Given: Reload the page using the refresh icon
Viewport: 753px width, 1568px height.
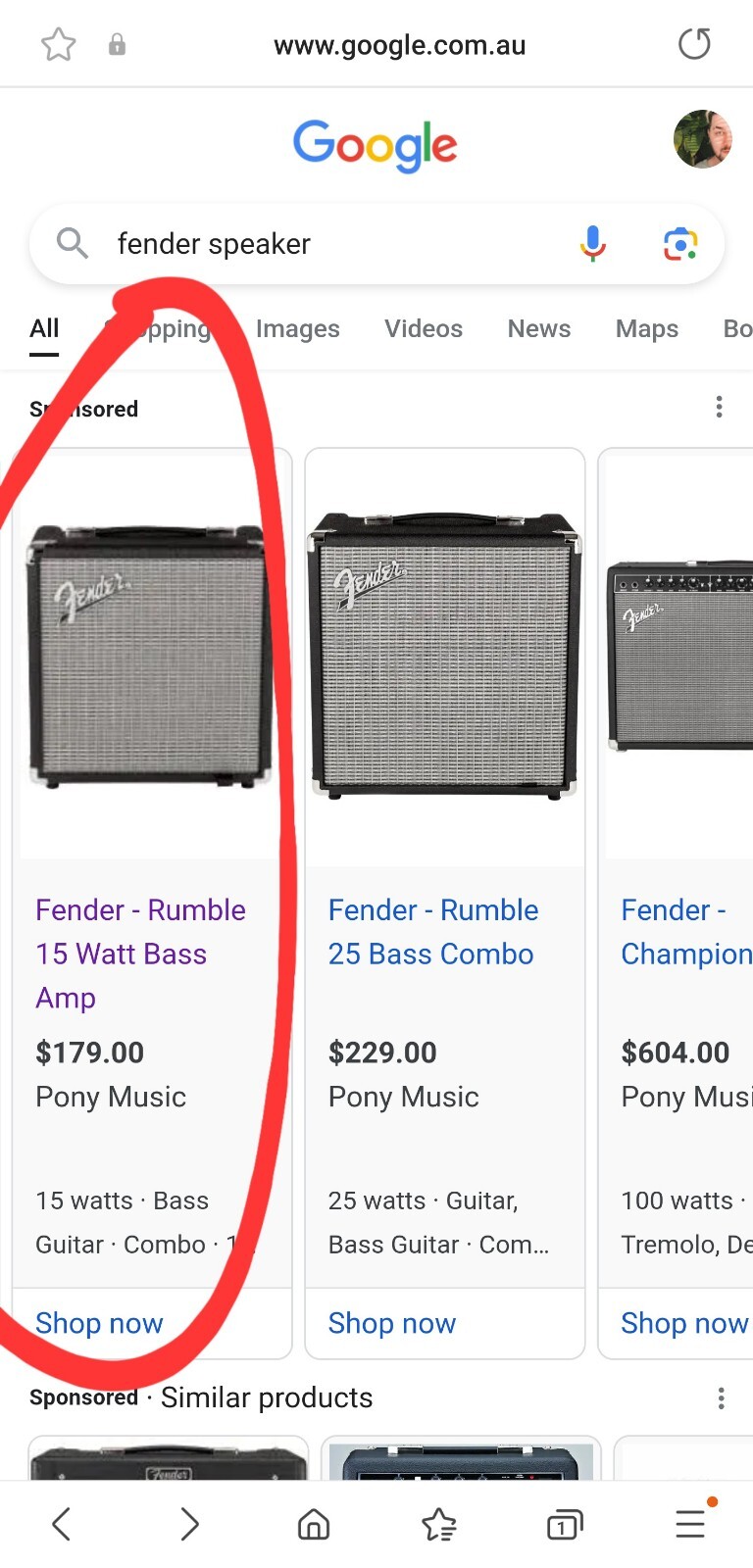Looking at the screenshot, I should [x=694, y=44].
